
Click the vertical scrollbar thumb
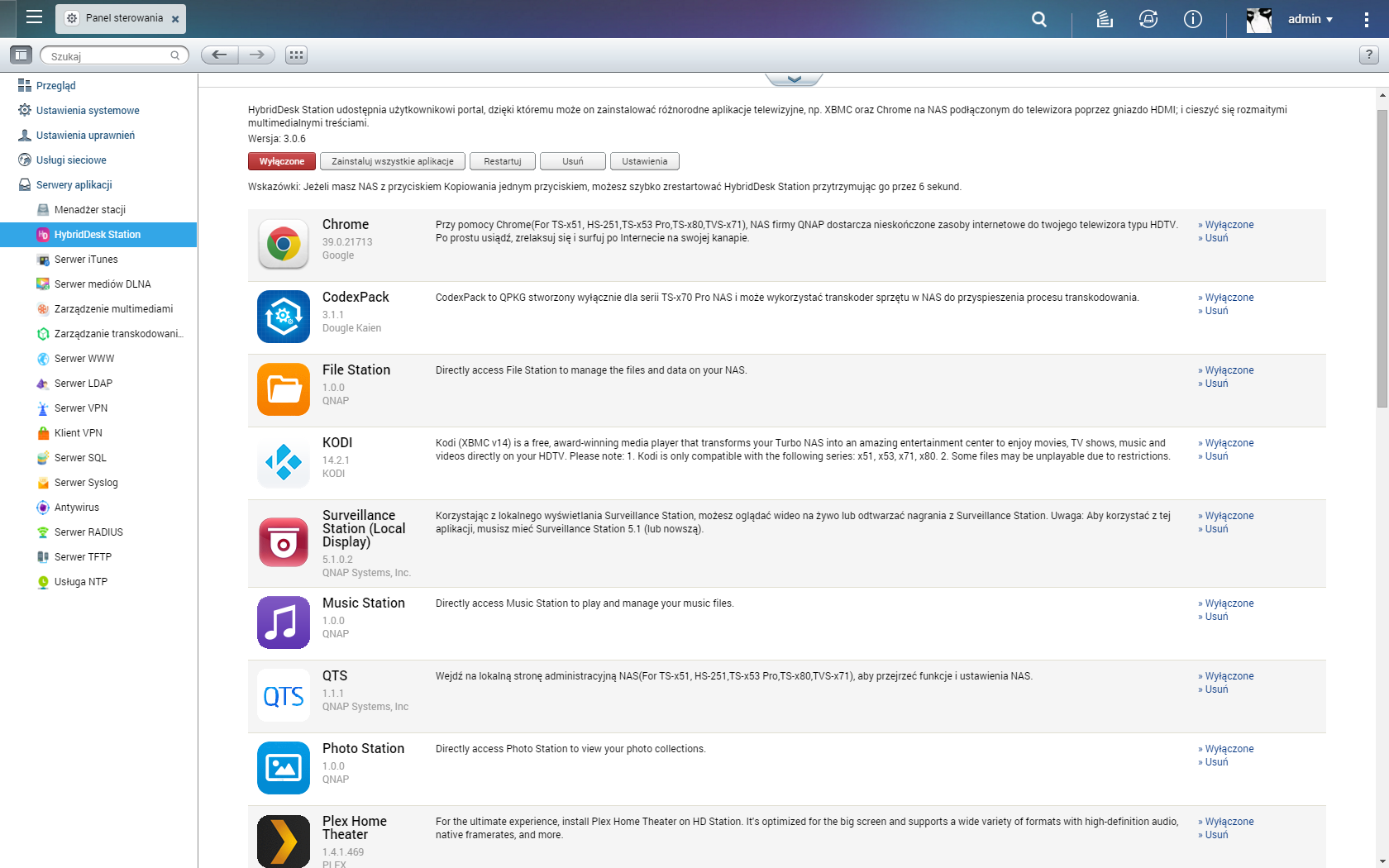click(1382, 258)
